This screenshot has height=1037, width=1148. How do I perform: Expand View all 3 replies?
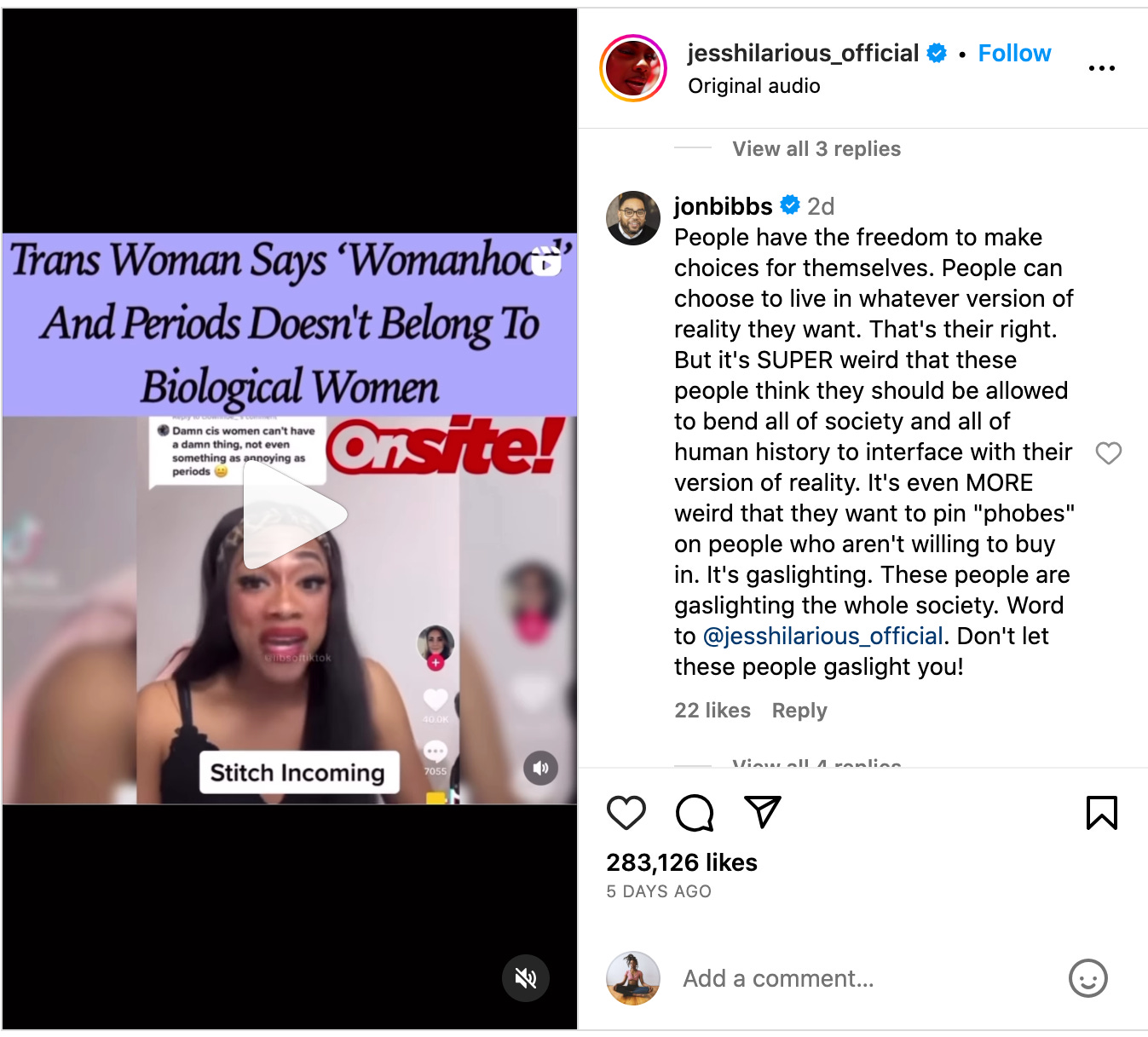pos(816,149)
